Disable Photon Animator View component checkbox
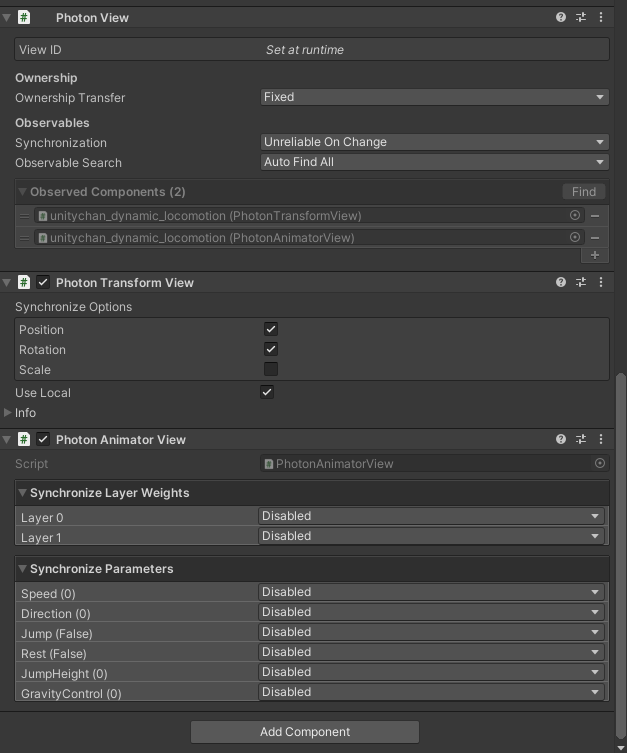This screenshot has width=627, height=753. coord(43,439)
